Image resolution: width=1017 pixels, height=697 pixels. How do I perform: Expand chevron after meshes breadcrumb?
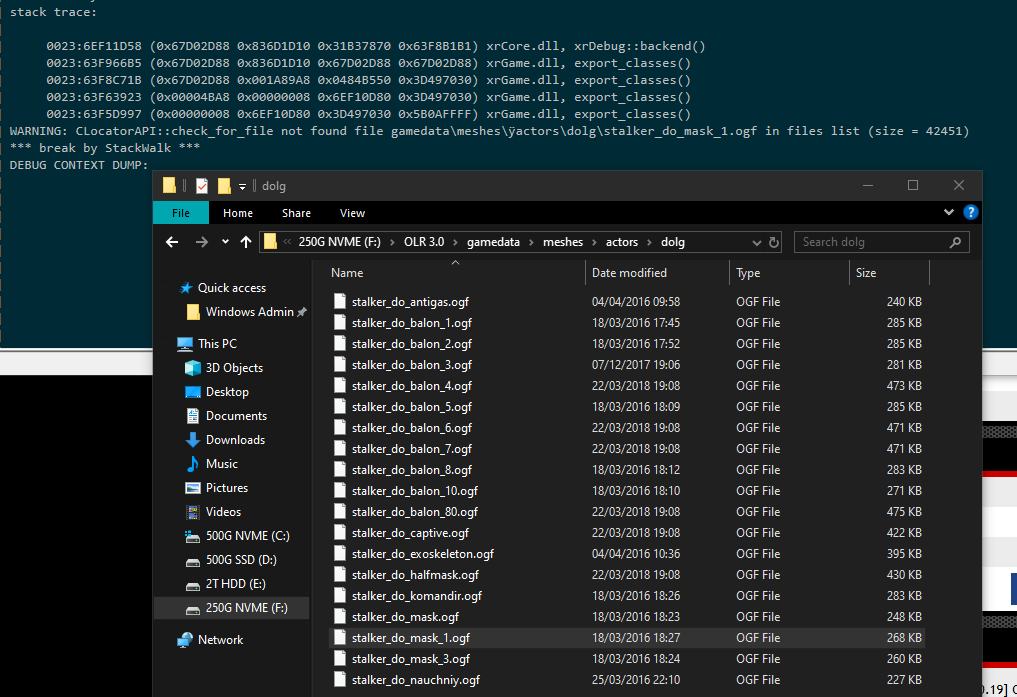[594, 242]
